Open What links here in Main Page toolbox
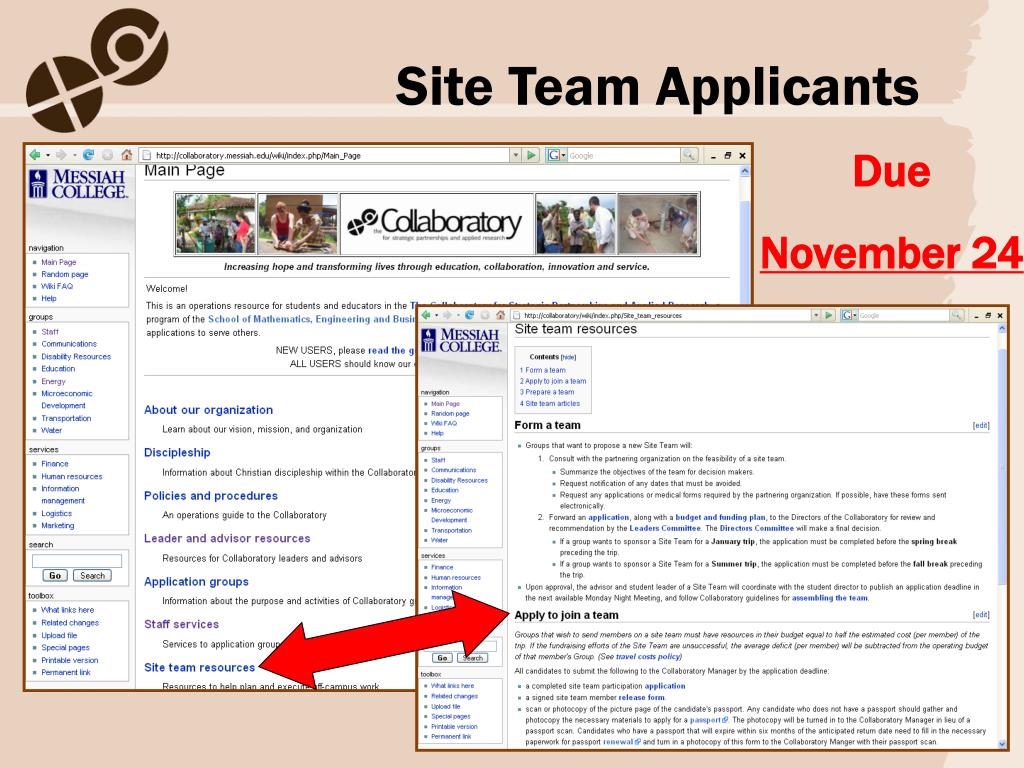 [x=67, y=610]
